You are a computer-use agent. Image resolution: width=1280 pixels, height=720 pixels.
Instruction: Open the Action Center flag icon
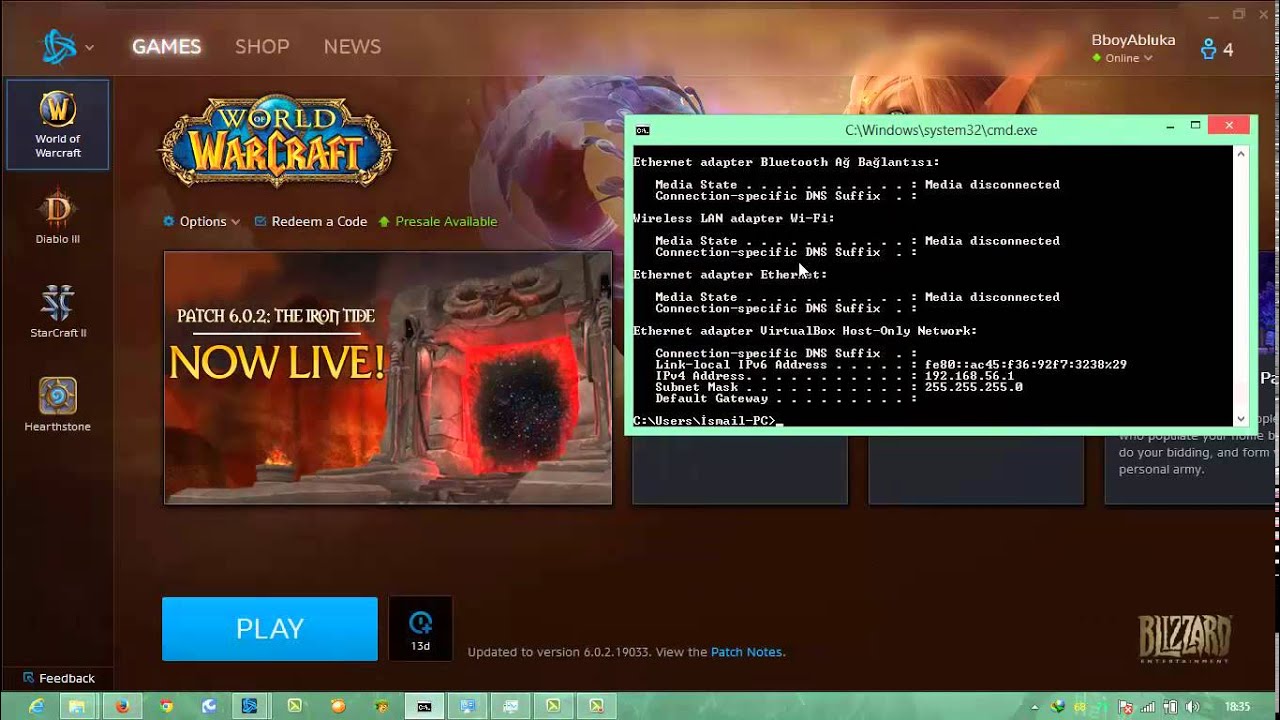[x=1125, y=707]
